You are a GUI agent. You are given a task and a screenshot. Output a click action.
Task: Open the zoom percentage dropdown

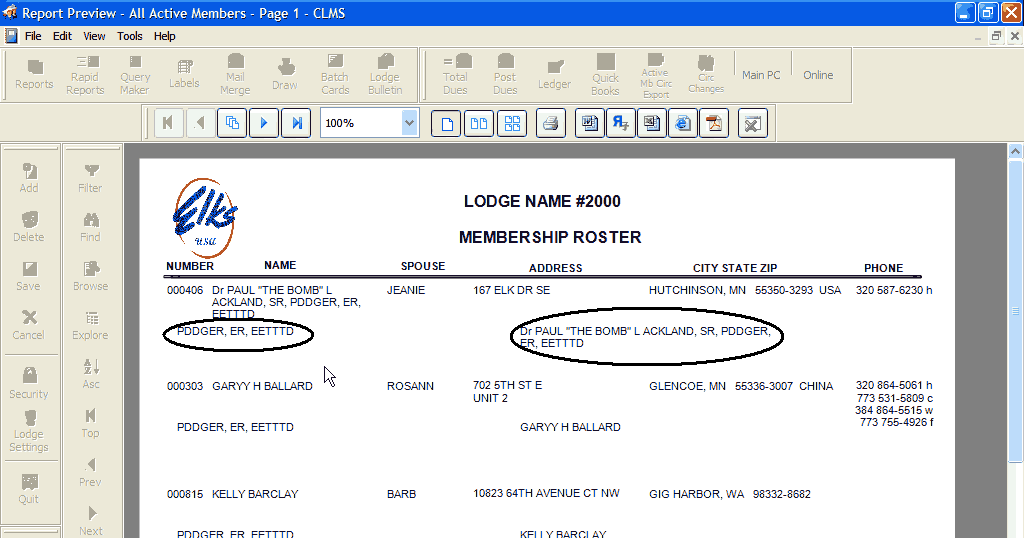coord(409,123)
